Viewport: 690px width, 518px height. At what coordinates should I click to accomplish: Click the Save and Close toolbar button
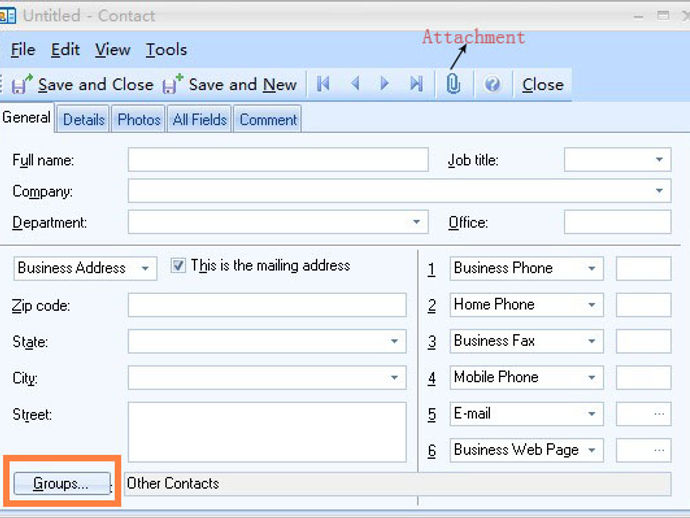point(82,84)
